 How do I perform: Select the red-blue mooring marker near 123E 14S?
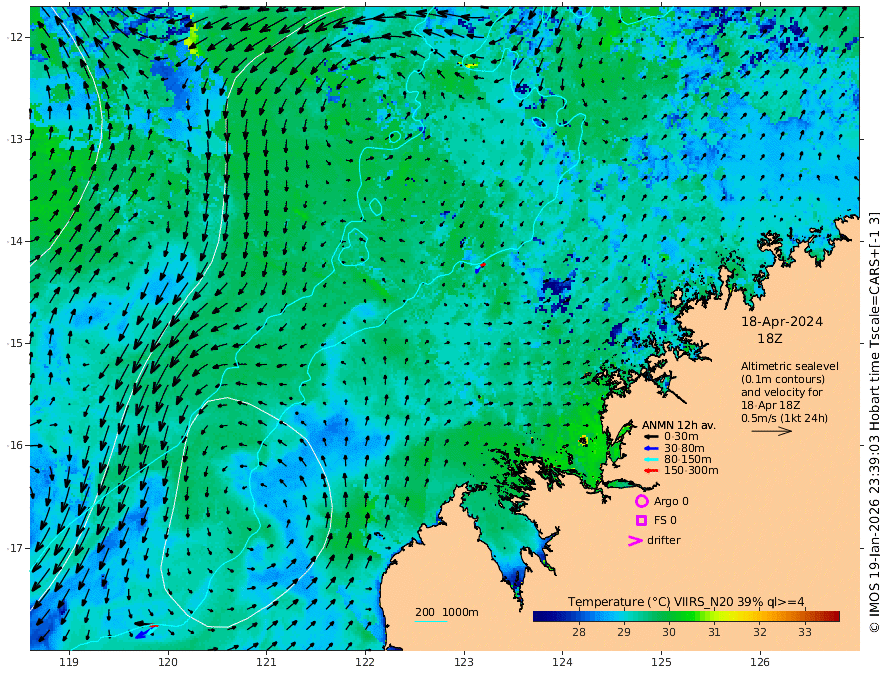pos(479,268)
